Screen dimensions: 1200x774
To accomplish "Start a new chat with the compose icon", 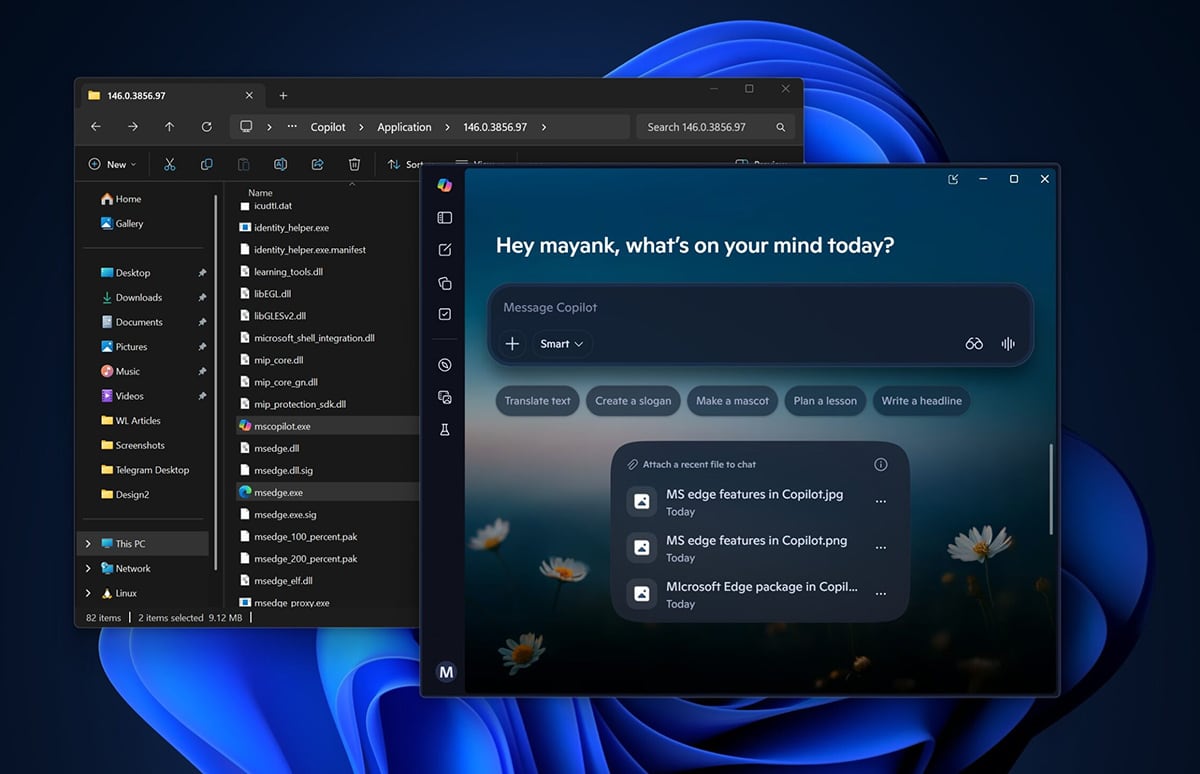I will [445, 250].
